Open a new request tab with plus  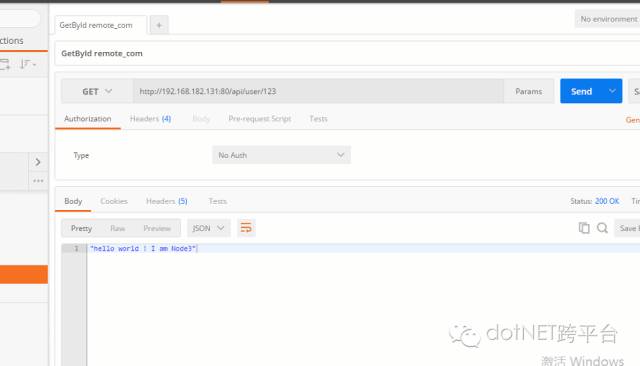pos(159,25)
